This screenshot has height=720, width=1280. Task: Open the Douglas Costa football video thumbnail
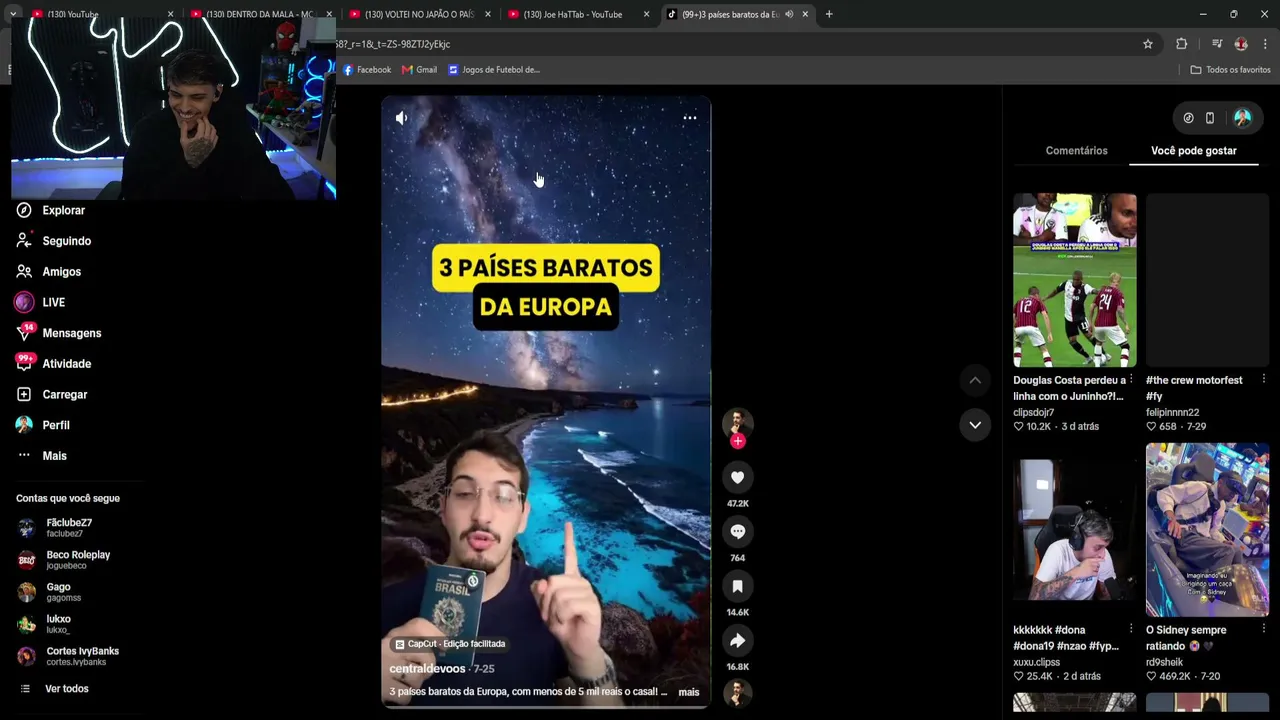pos(1075,280)
